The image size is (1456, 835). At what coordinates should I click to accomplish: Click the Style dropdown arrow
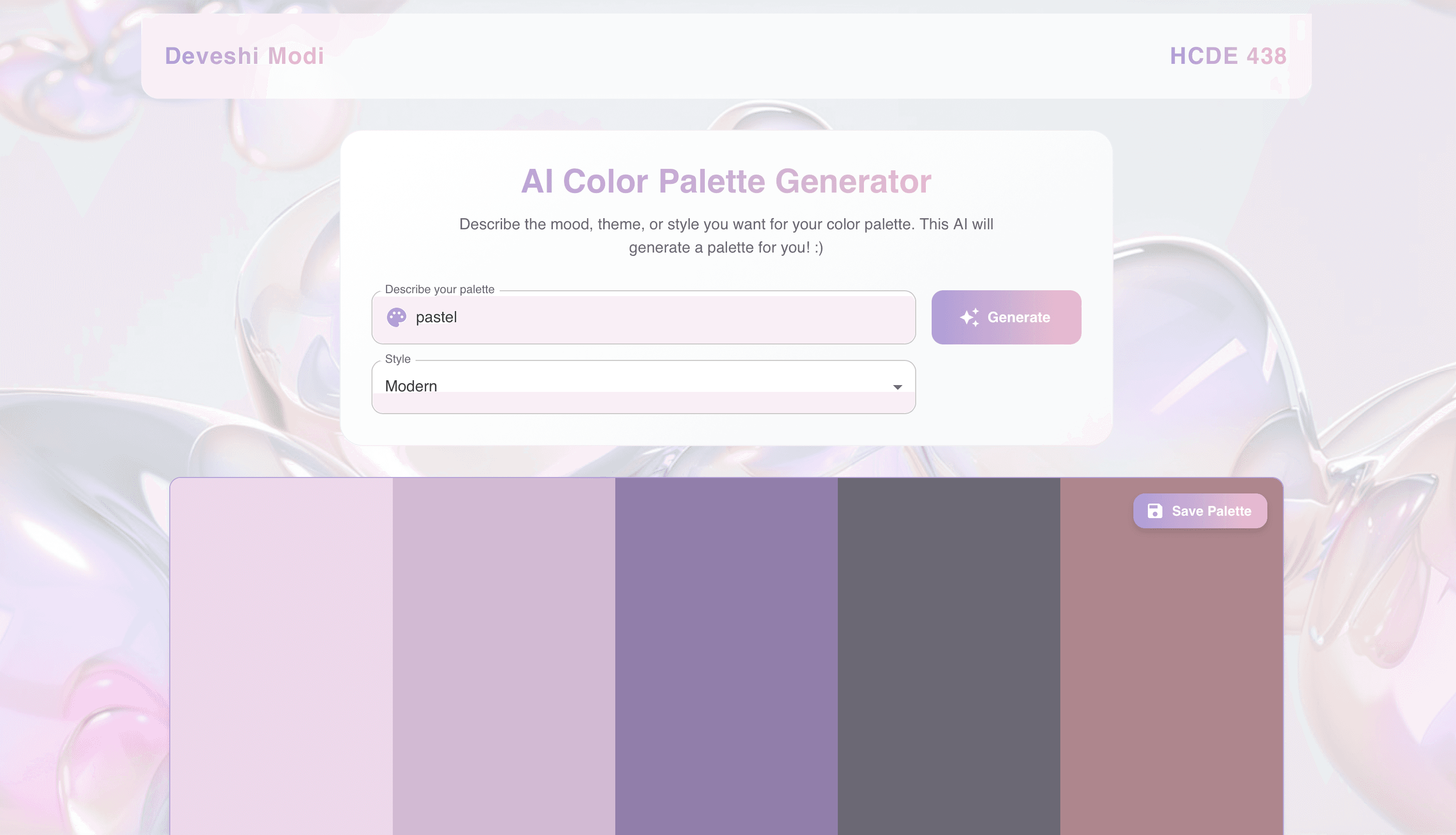(897, 387)
